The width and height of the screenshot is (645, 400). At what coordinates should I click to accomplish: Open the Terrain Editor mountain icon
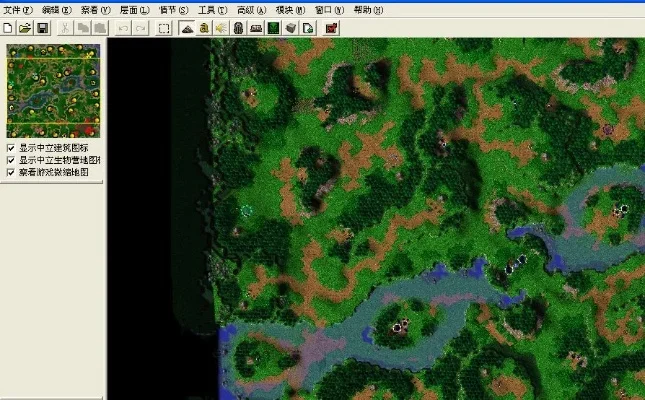pos(187,28)
